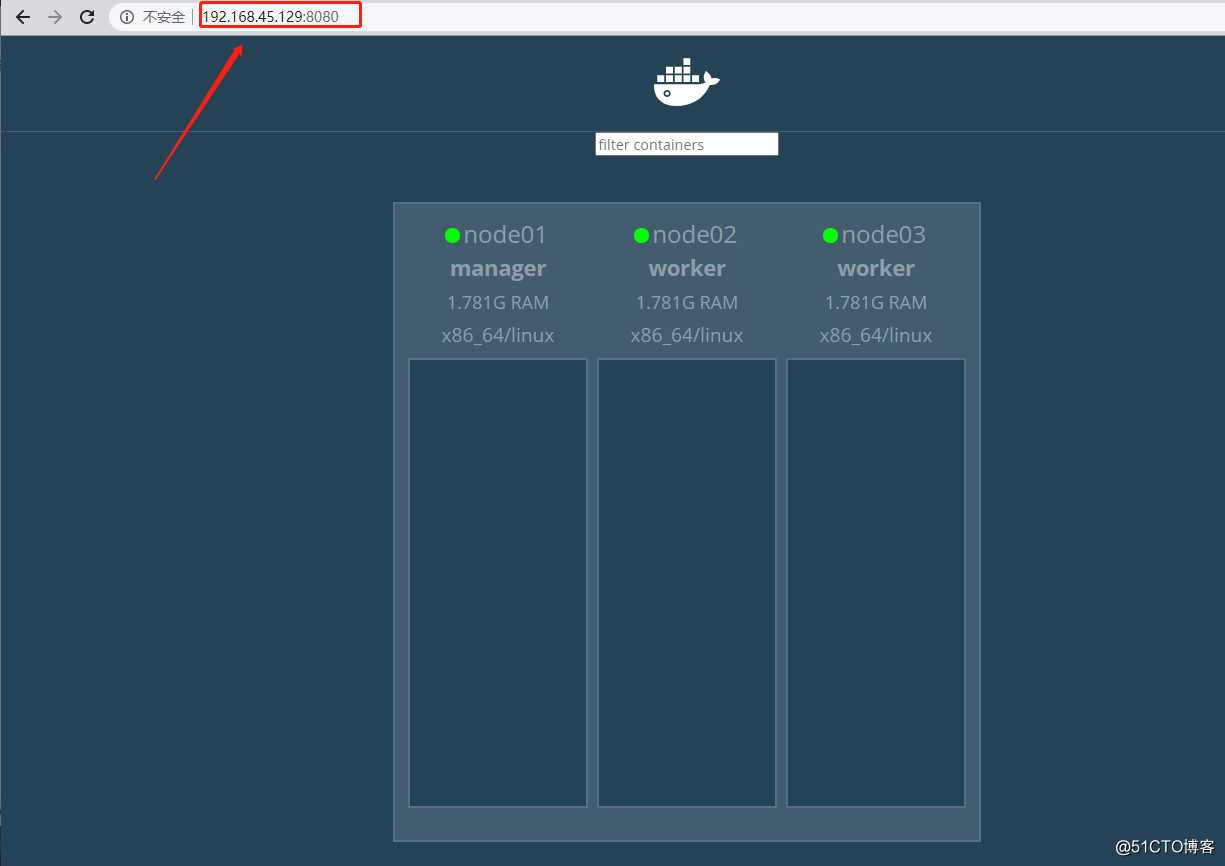
Task: Click the site security info icon in address bar
Action: pyautogui.click(x=125, y=16)
